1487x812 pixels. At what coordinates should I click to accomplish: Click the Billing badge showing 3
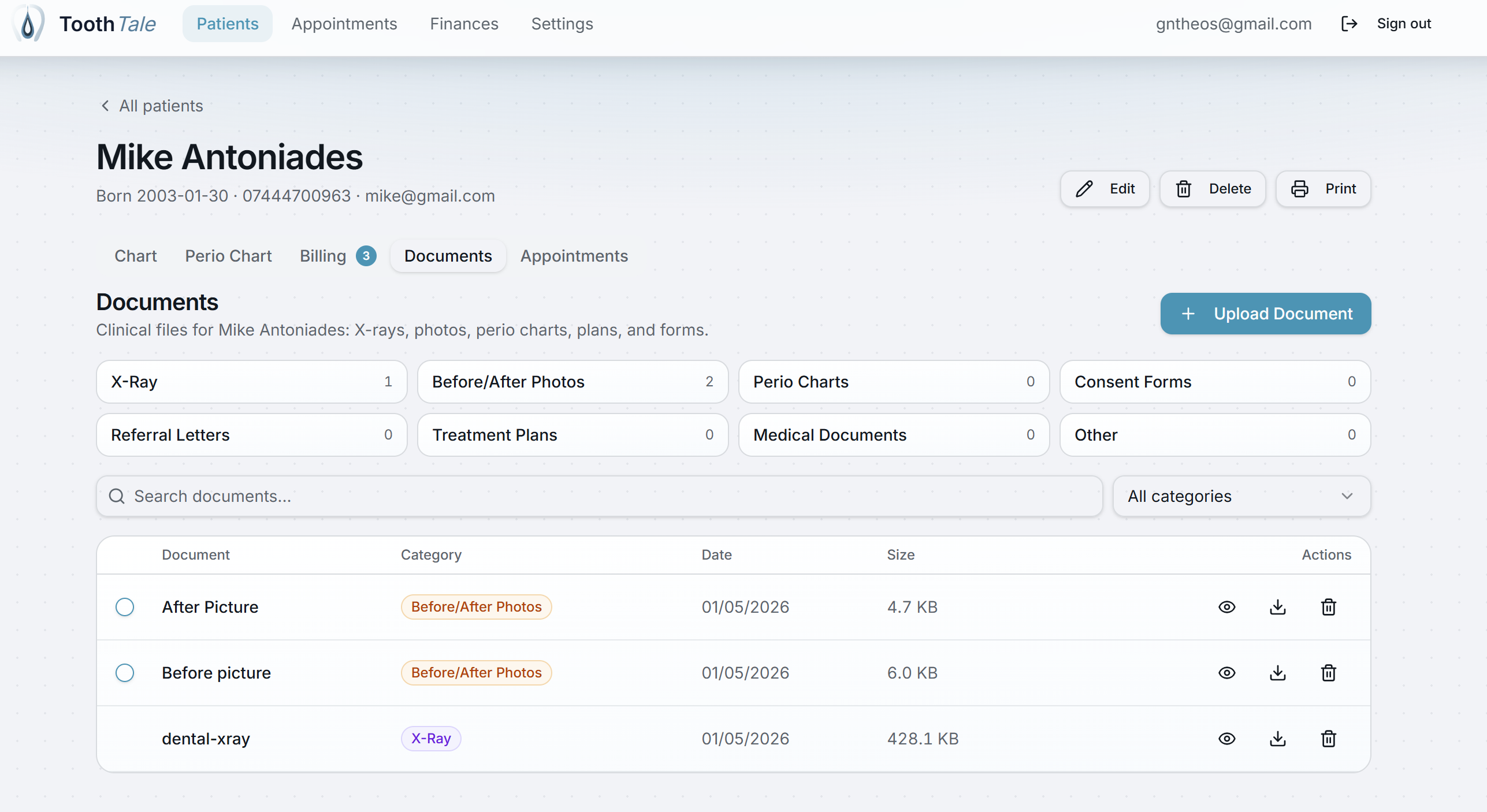pos(366,256)
